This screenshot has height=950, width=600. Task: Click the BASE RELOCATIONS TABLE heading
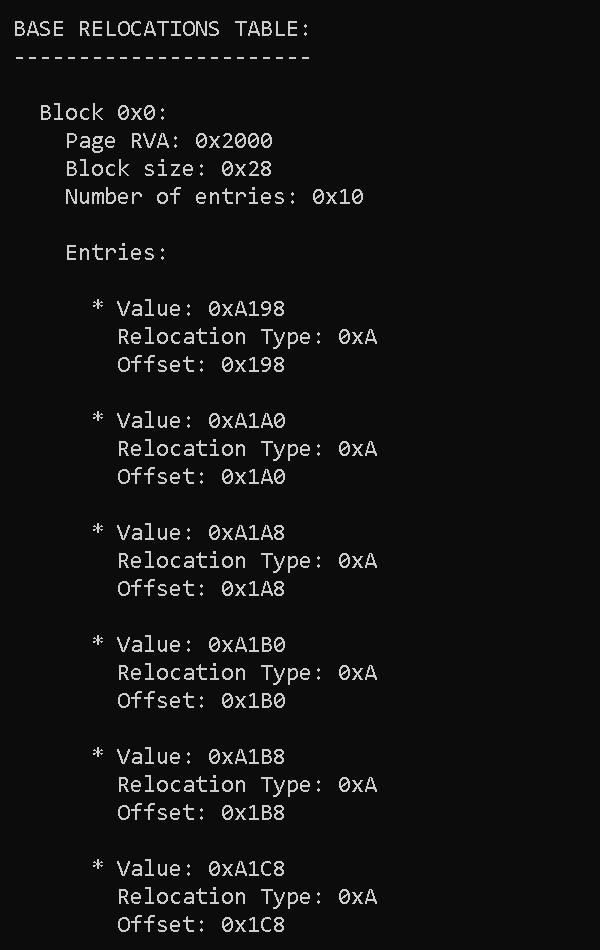pyautogui.click(x=162, y=29)
